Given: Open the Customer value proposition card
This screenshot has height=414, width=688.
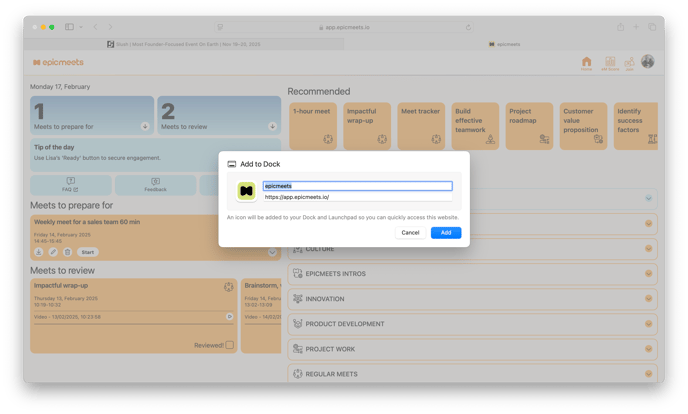Looking at the screenshot, I should click(583, 126).
